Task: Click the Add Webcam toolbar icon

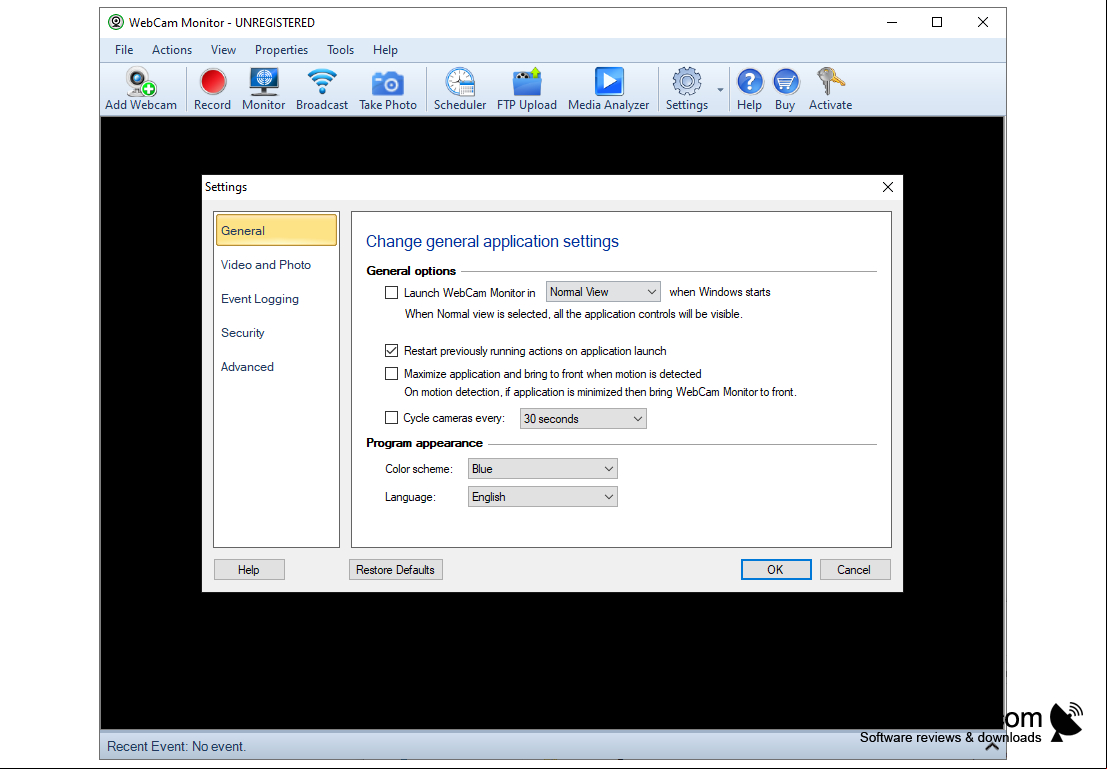Action: pos(140,89)
